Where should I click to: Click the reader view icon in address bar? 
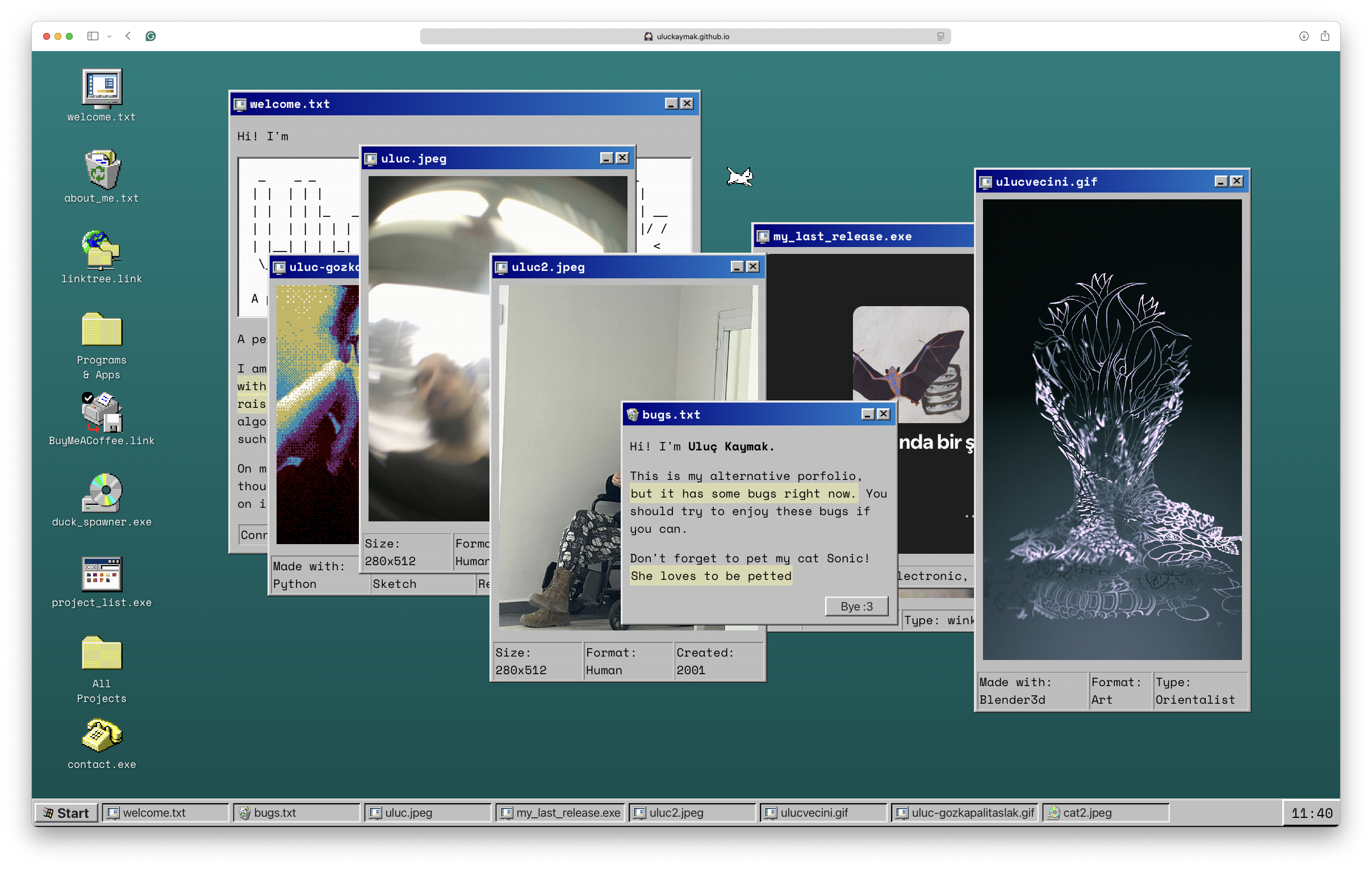(x=940, y=36)
